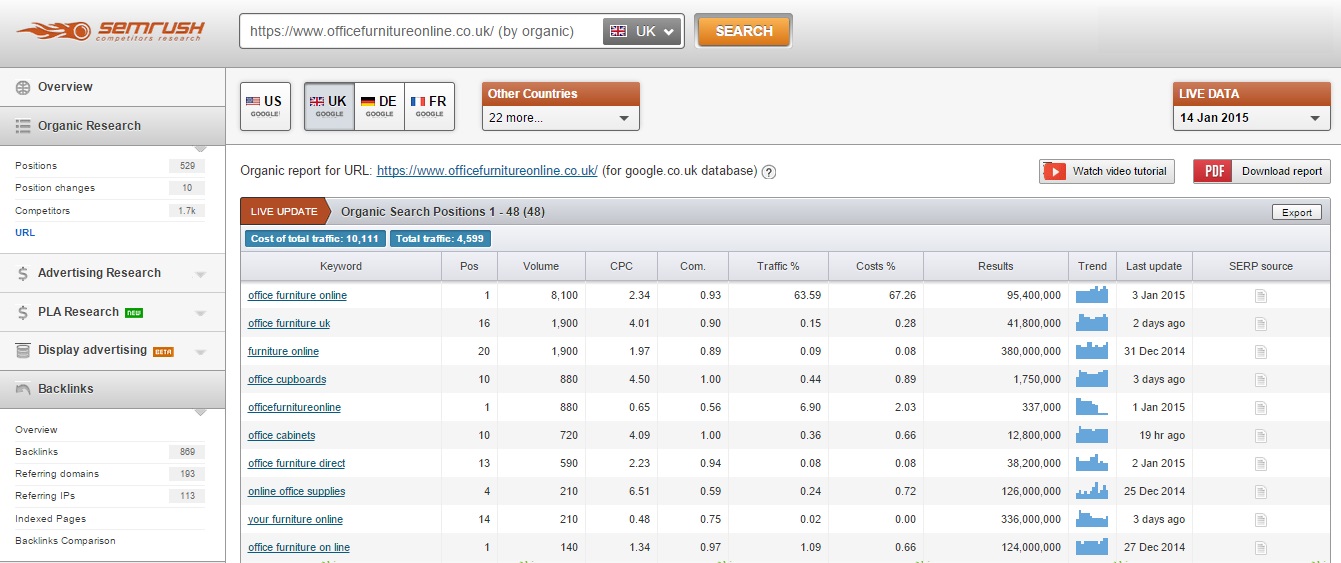The image size is (1341, 563).
Task: Click the Export button
Action: pyautogui.click(x=1297, y=212)
